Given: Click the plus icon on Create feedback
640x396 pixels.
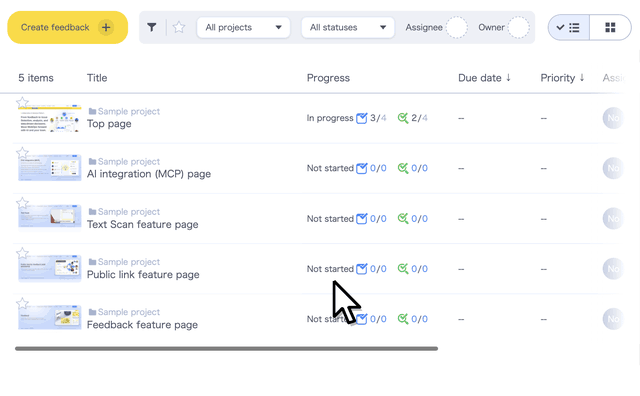Looking at the screenshot, I should coord(106,27).
